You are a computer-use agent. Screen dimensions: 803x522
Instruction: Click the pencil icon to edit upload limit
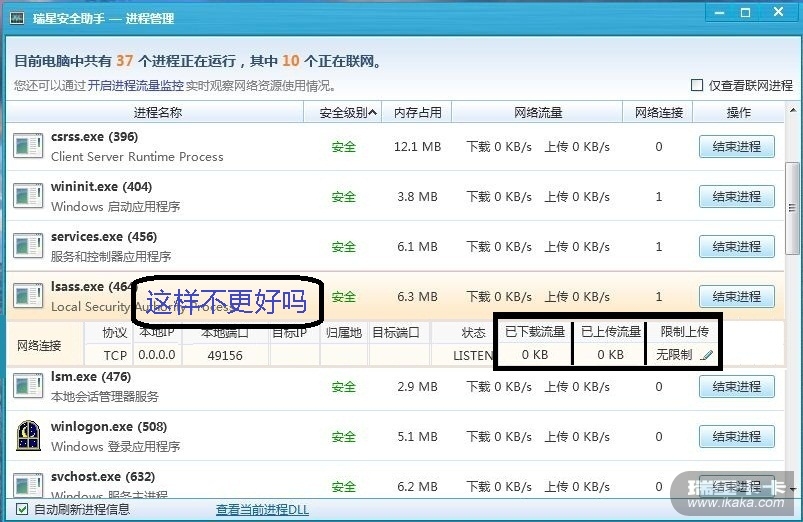[x=707, y=354]
